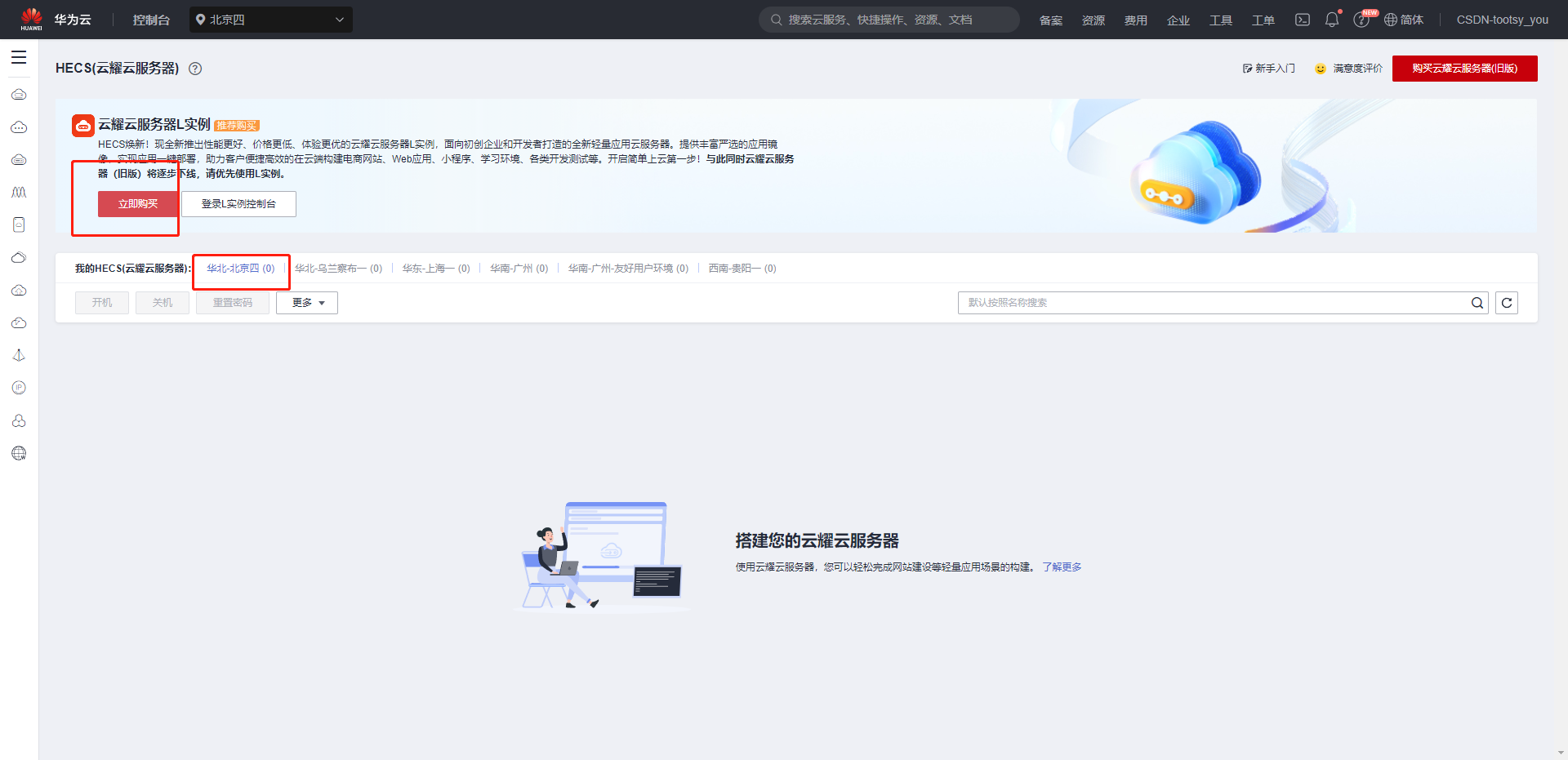Open the rectangle-with-cloud sidebar icon
This screenshot has width=1568, height=760.
click(19, 224)
